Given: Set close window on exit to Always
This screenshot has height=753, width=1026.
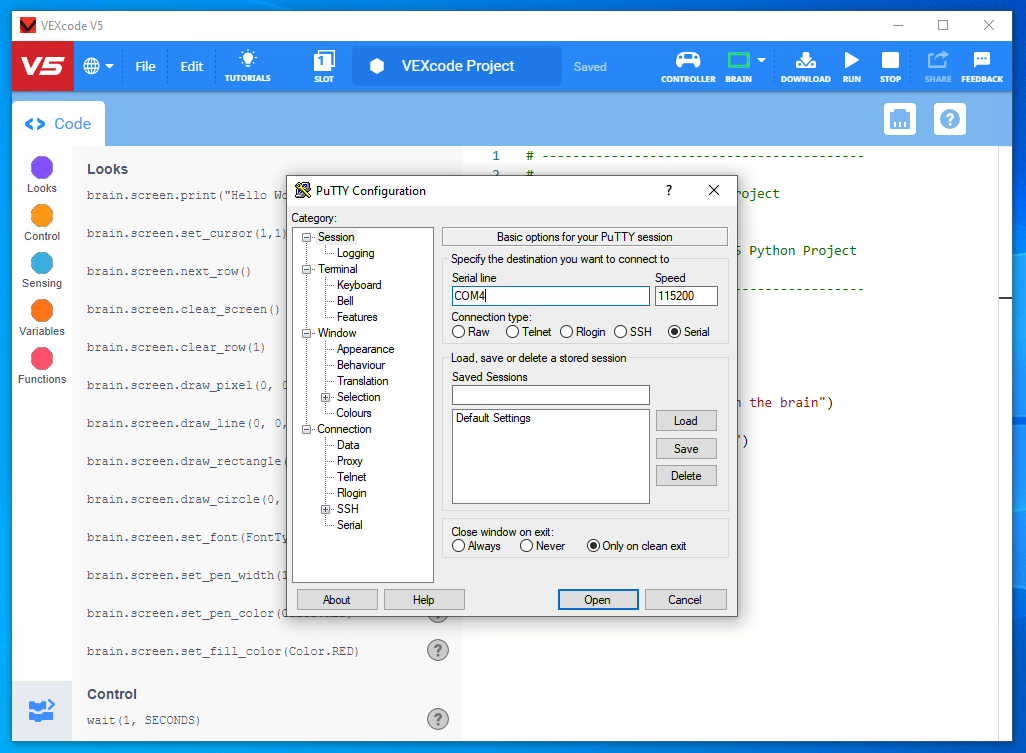Looking at the screenshot, I should [459, 546].
